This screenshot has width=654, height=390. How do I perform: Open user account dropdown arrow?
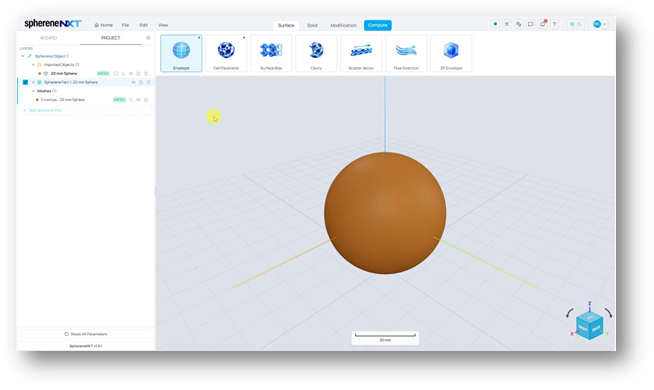(x=605, y=24)
